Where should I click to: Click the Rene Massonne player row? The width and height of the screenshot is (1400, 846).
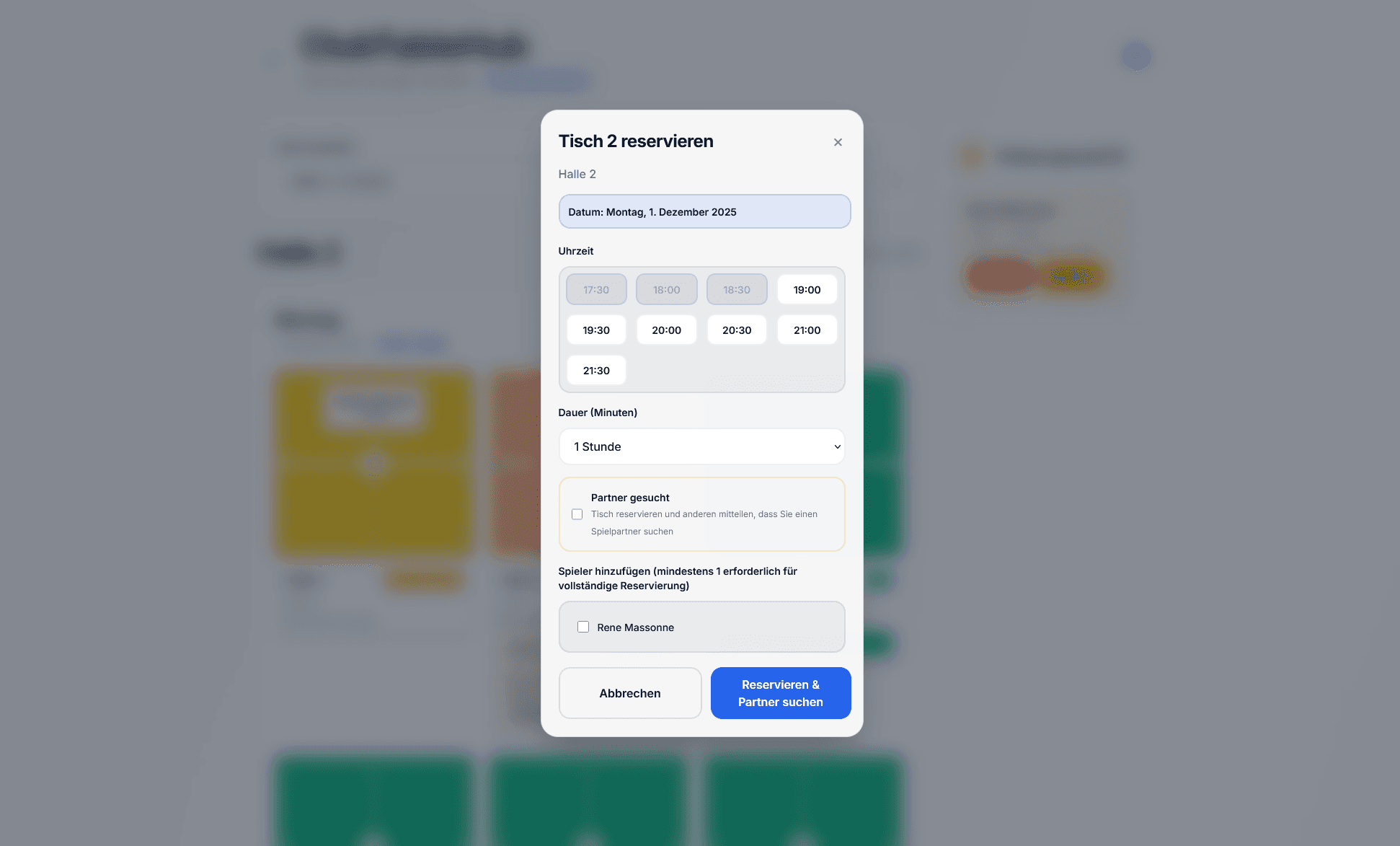point(701,627)
